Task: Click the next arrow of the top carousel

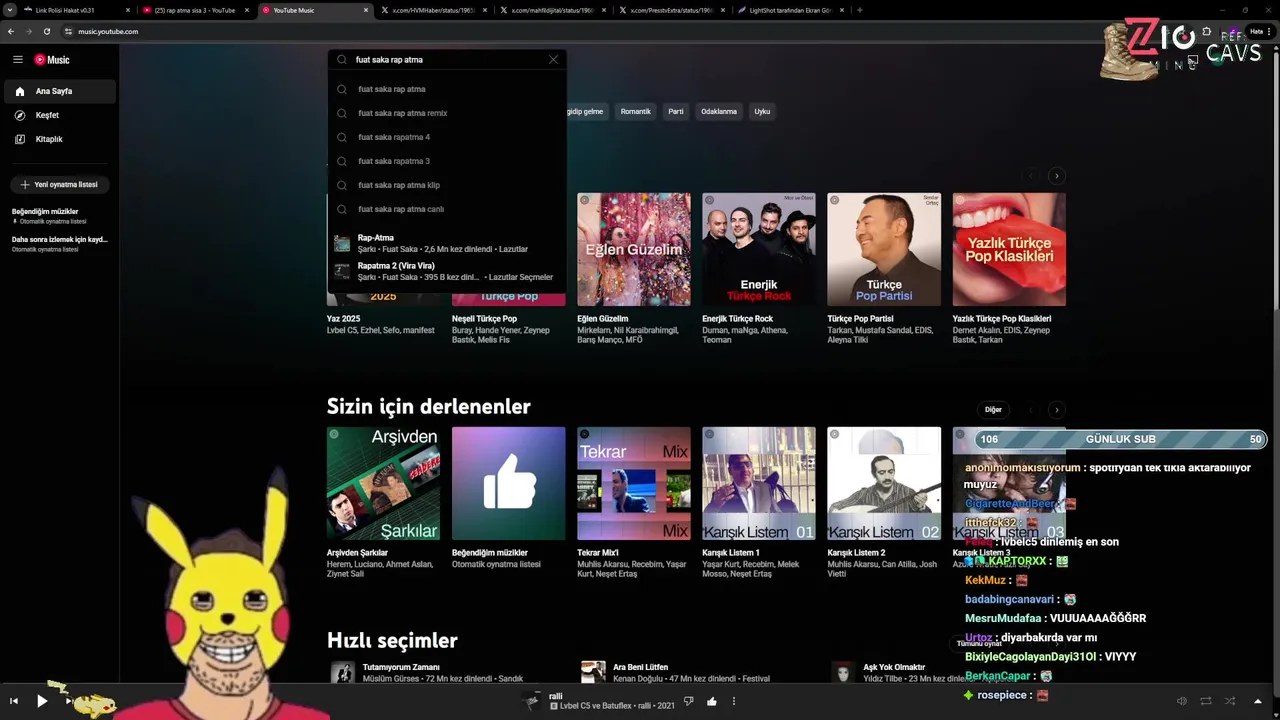Action: pyautogui.click(x=1056, y=176)
